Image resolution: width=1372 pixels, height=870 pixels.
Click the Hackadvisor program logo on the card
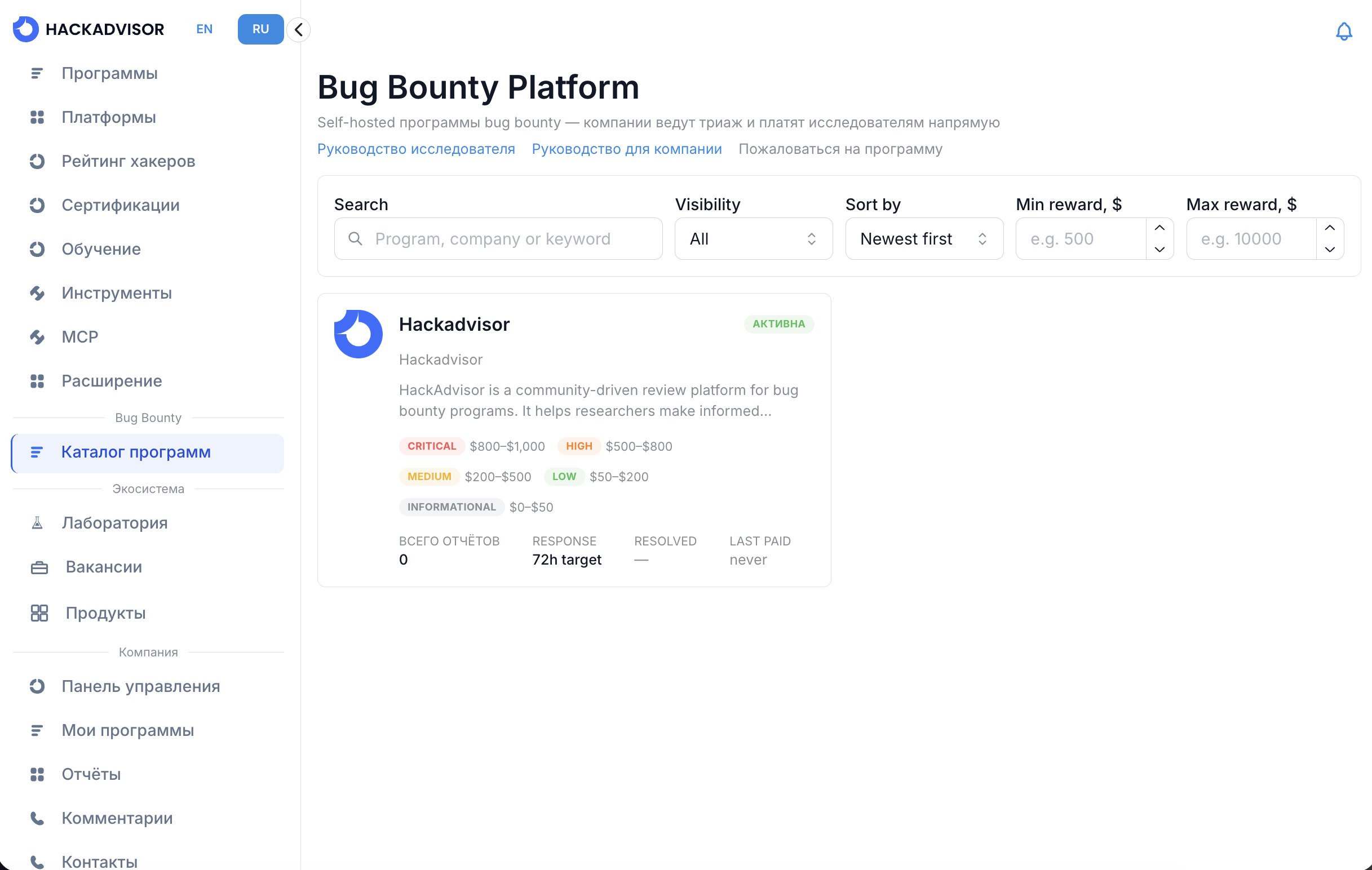[359, 334]
